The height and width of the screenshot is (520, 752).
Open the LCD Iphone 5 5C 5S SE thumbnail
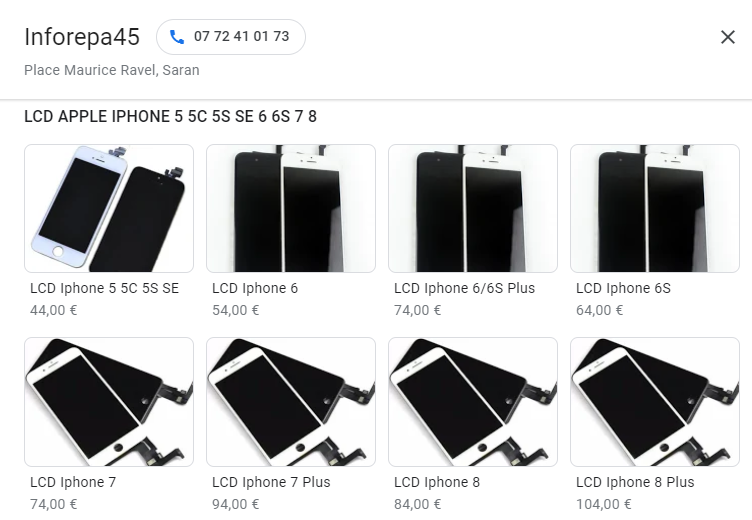pyautogui.click(x=109, y=208)
